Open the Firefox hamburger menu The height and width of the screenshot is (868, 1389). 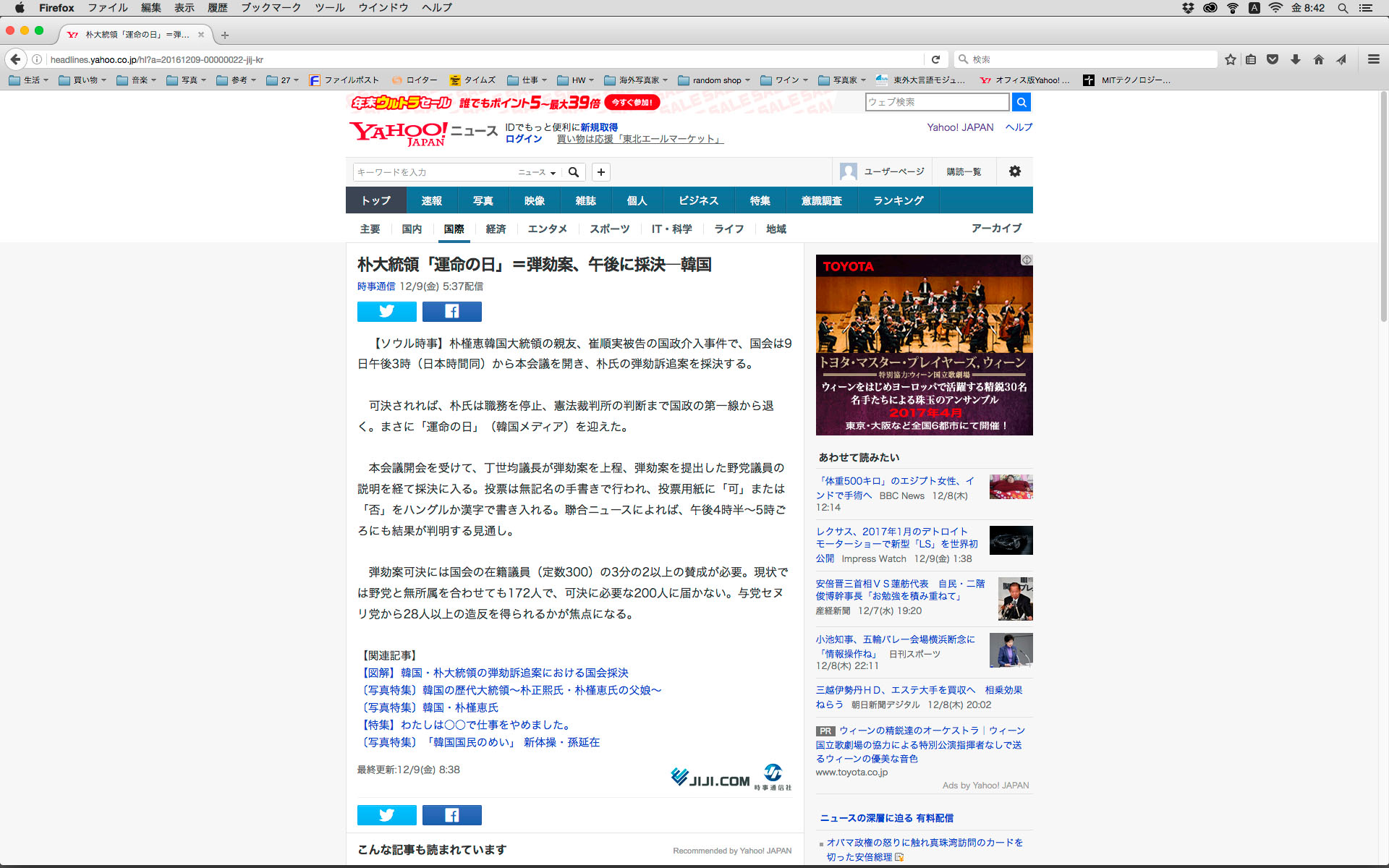coord(1373,59)
